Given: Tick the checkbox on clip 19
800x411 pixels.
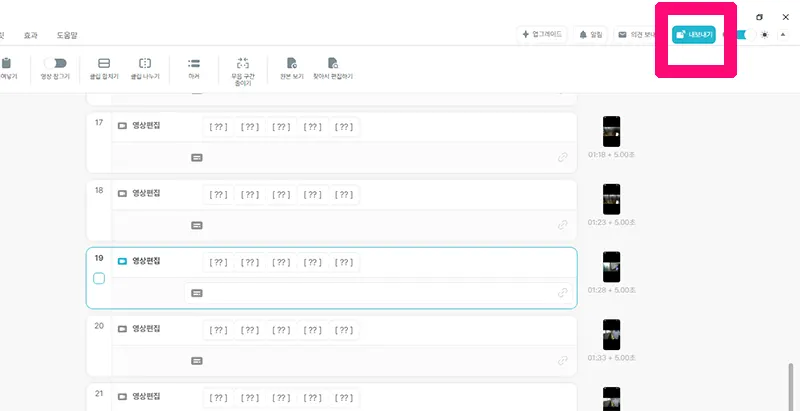Looking at the screenshot, I should pos(99,278).
